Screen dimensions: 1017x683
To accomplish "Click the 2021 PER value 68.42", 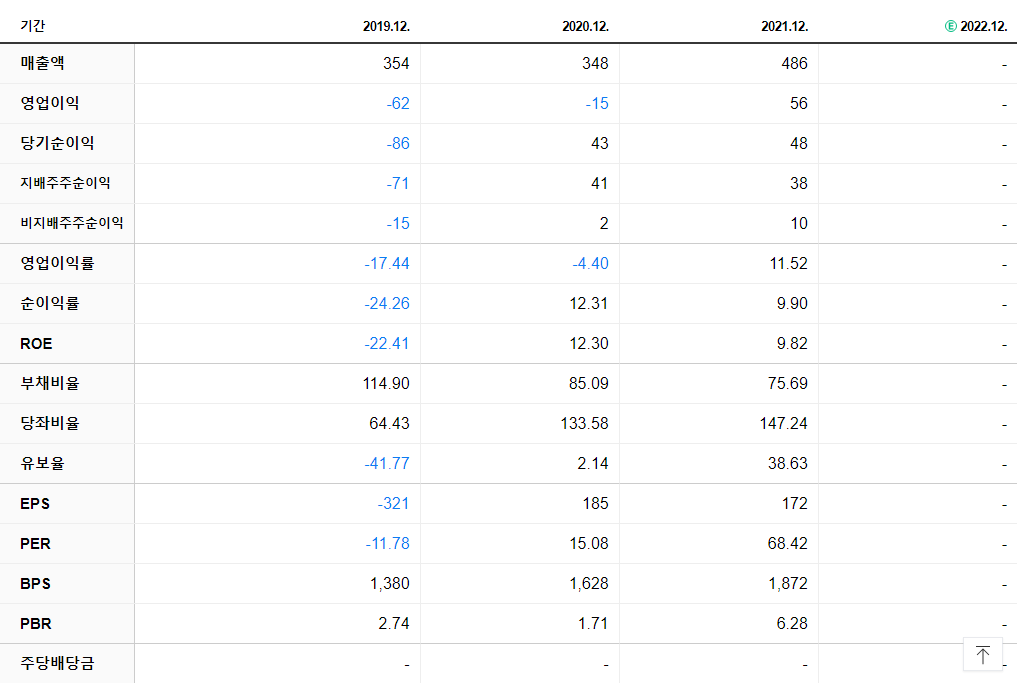I will [x=787, y=544].
